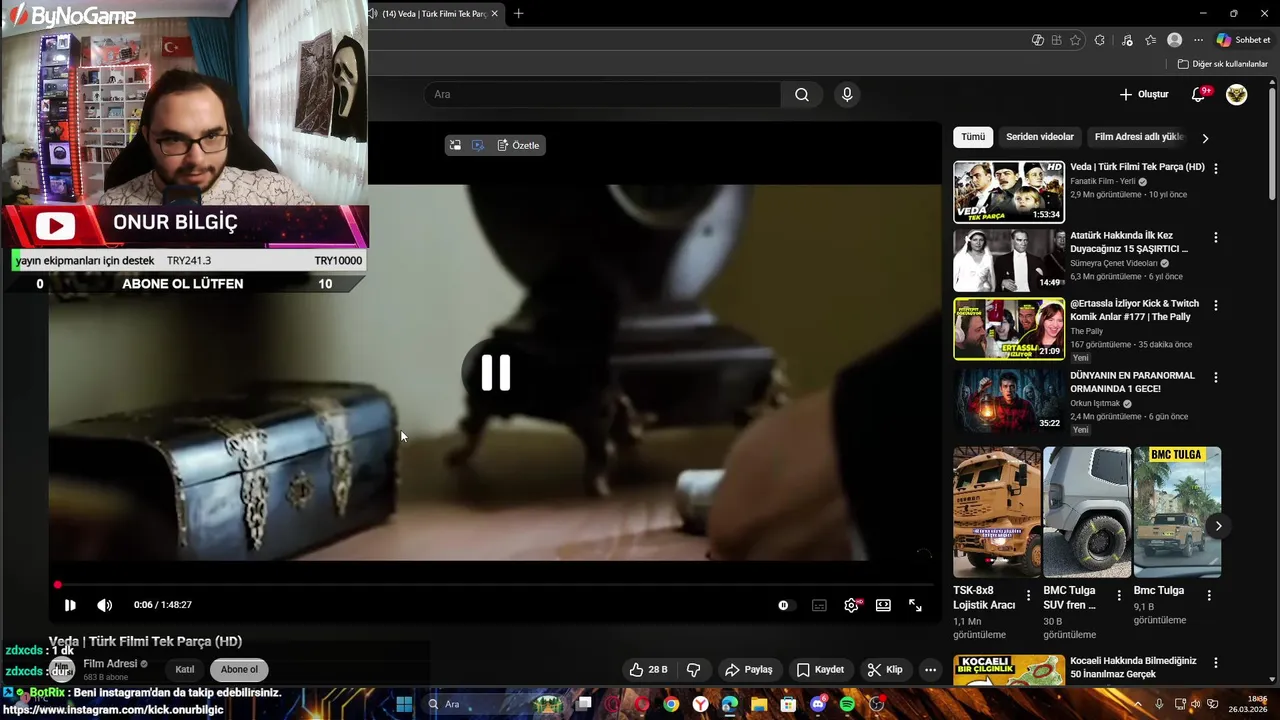1280x720 pixels.
Task: Click the picture-in-picture icon above video
Action: click(455, 145)
